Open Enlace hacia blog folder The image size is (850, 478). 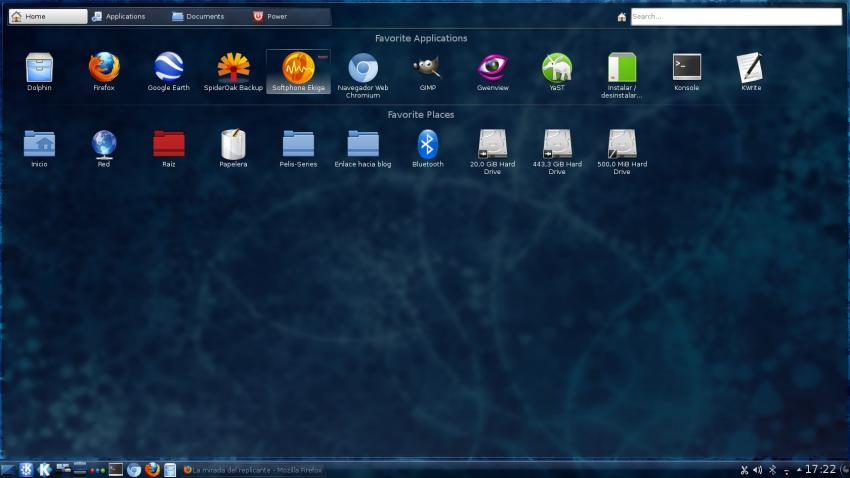click(363, 148)
